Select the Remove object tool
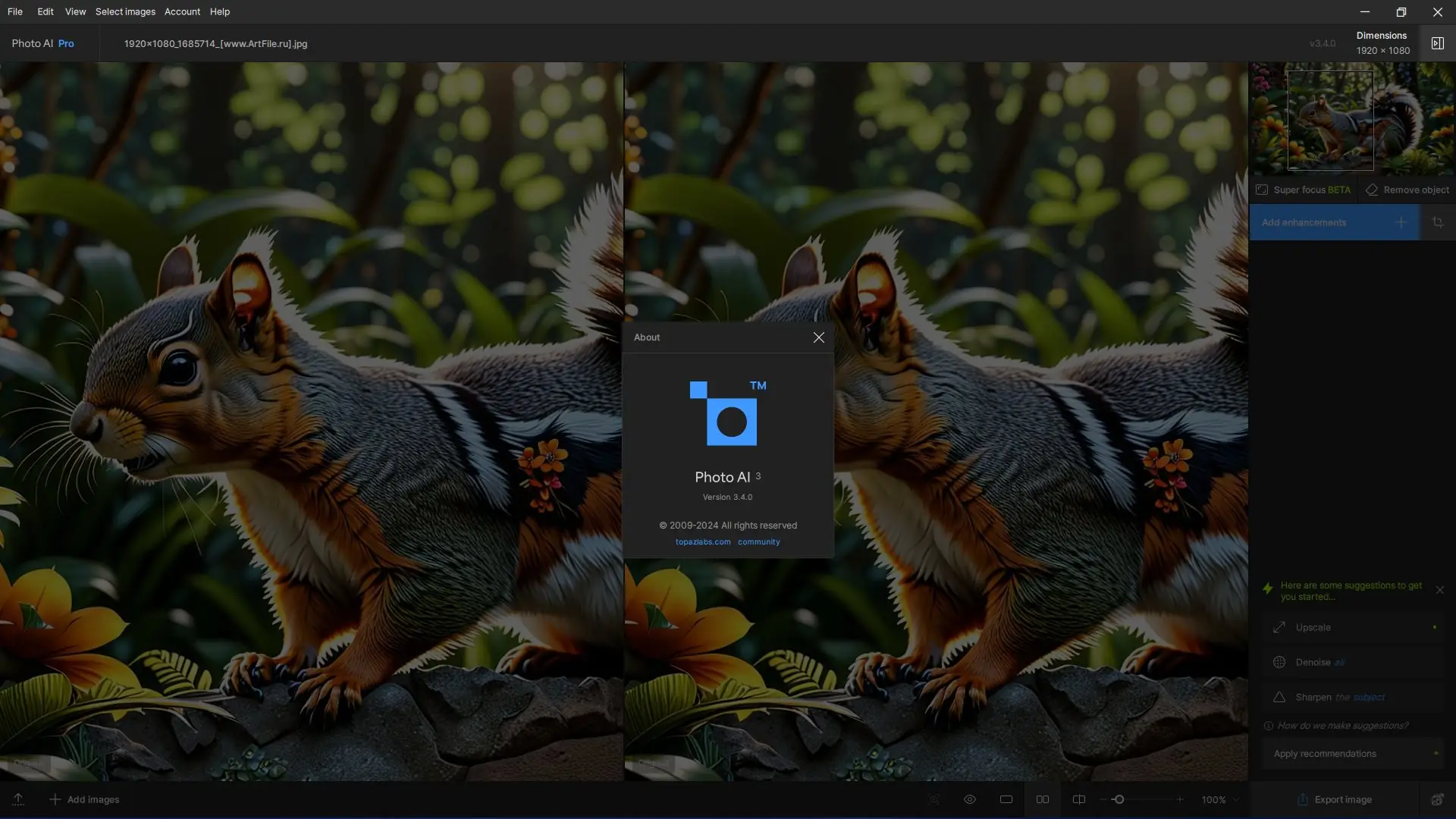 click(1407, 190)
